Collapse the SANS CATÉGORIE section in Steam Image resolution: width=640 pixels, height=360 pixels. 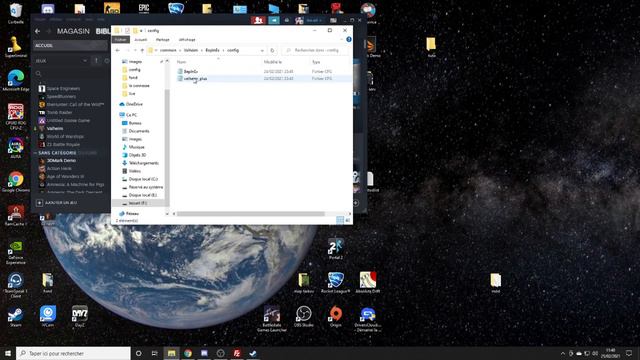point(36,153)
